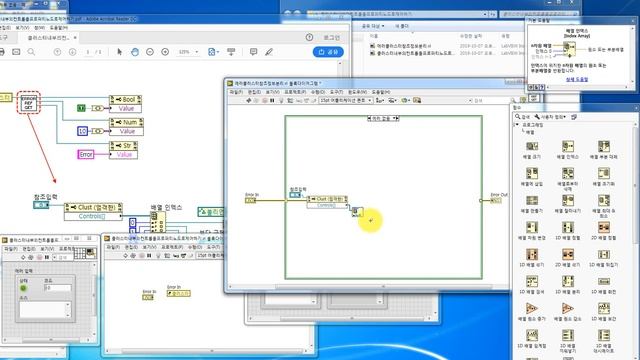The image size is (640, 360).
Task: Click previous case arrow on case structure
Action: tap(369, 118)
